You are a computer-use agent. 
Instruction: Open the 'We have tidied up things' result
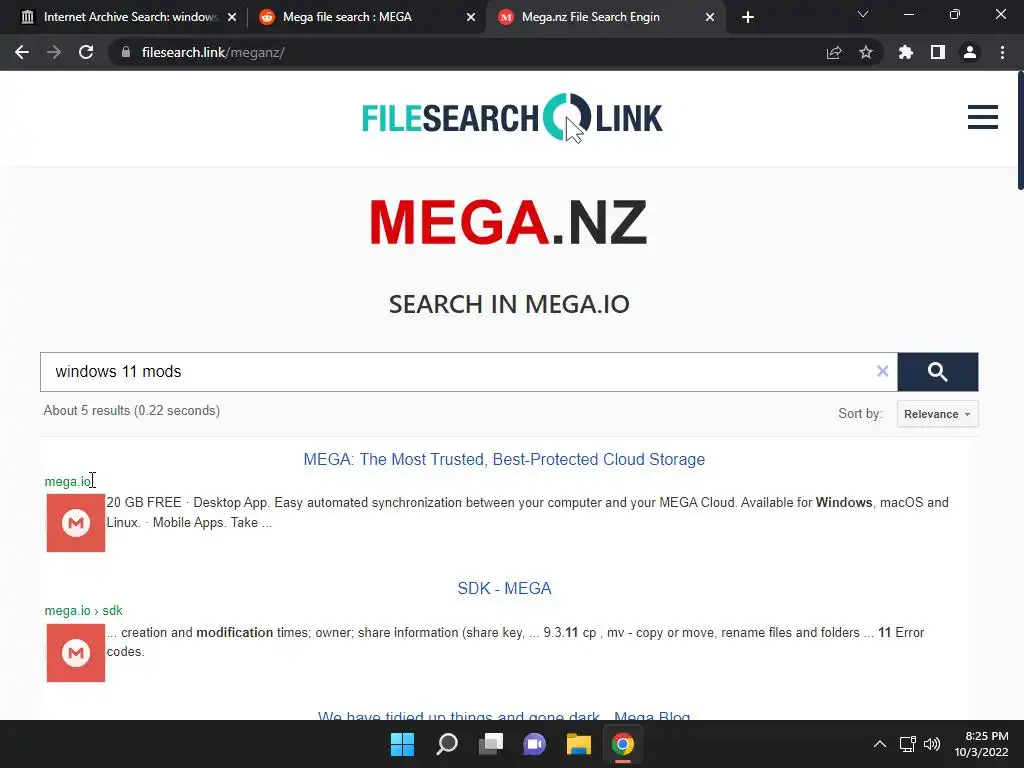[x=504, y=714]
